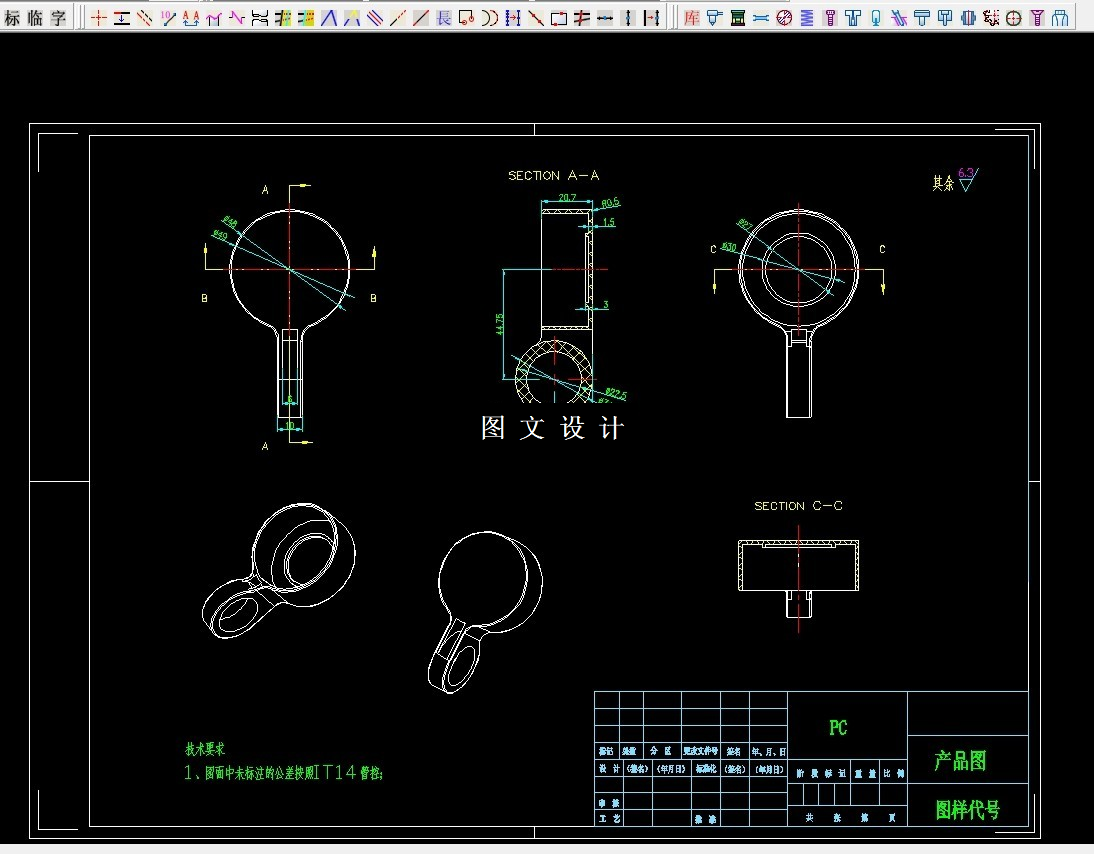1094x854 pixels.
Task: Select the crosshair target circle icon
Action: (x=1014, y=18)
